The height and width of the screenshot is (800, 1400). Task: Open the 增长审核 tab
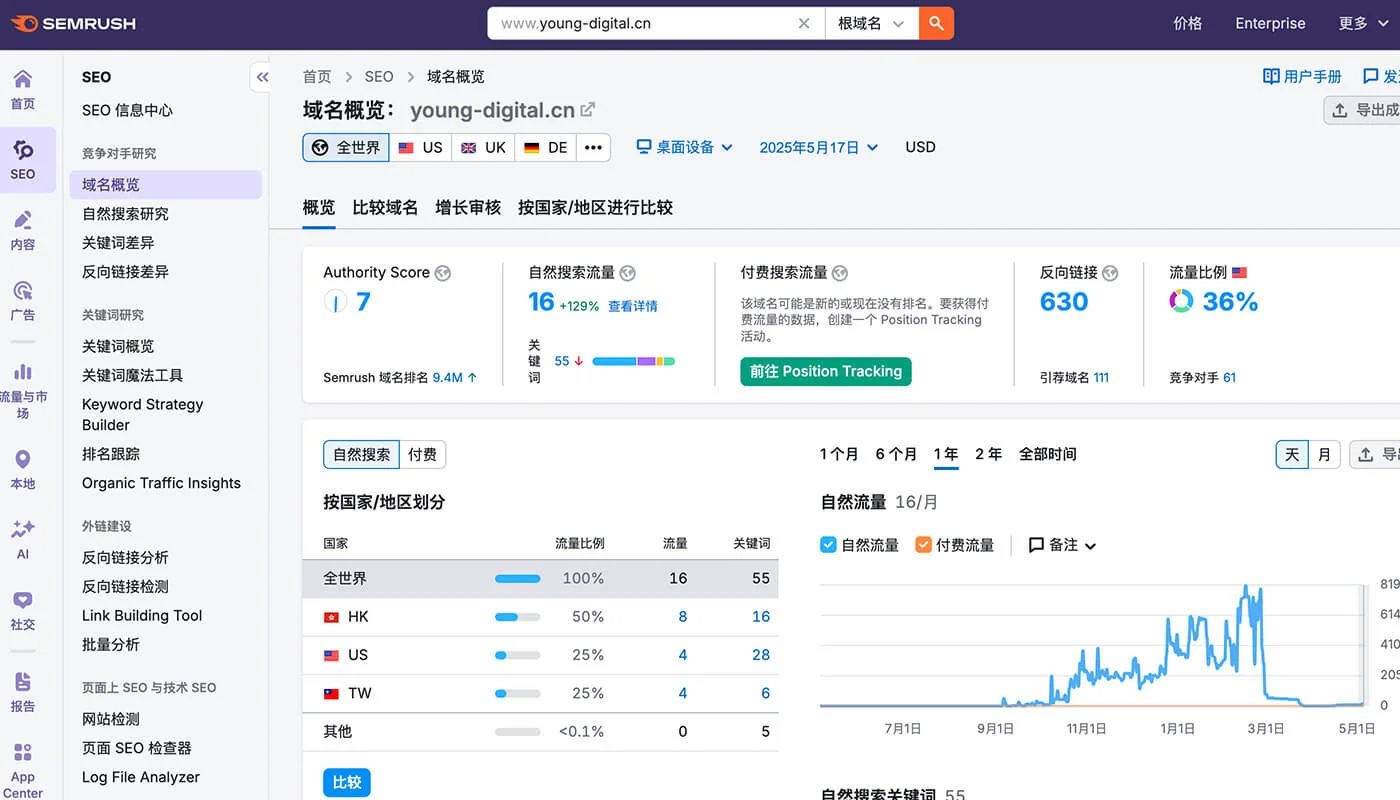coord(468,207)
